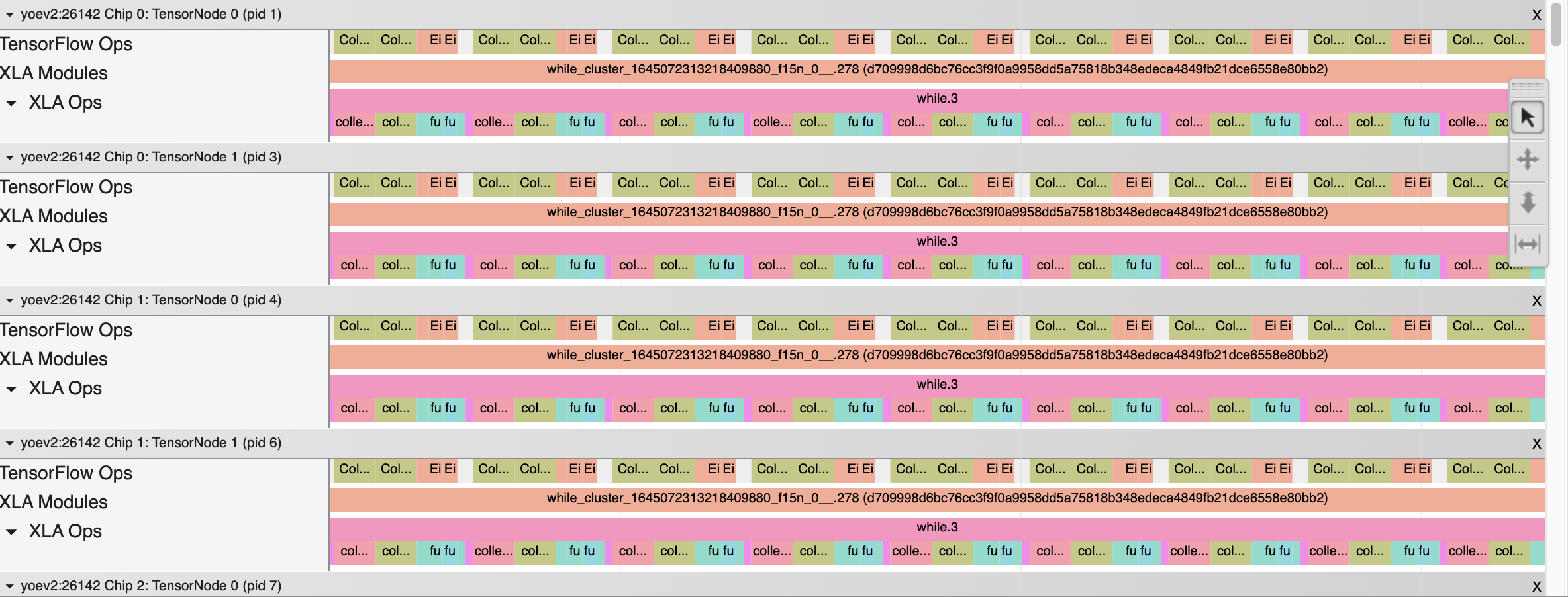Select TensorFlow Ops track label in pid 6
1568x597 pixels.
[66, 473]
